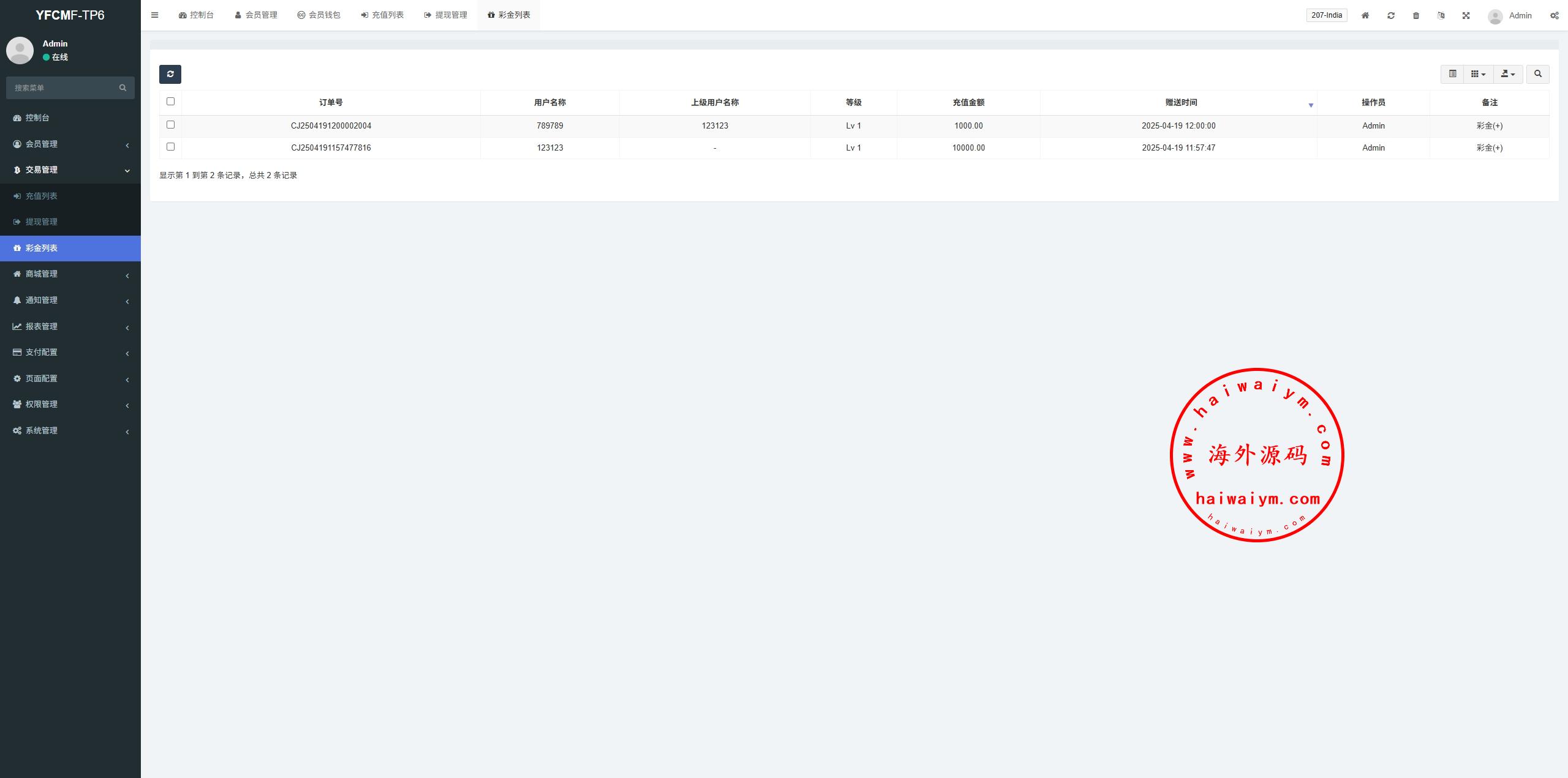The height and width of the screenshot is (778, 1568).
Task: Click the home icon in top bar
Action: coord(1365,15)
